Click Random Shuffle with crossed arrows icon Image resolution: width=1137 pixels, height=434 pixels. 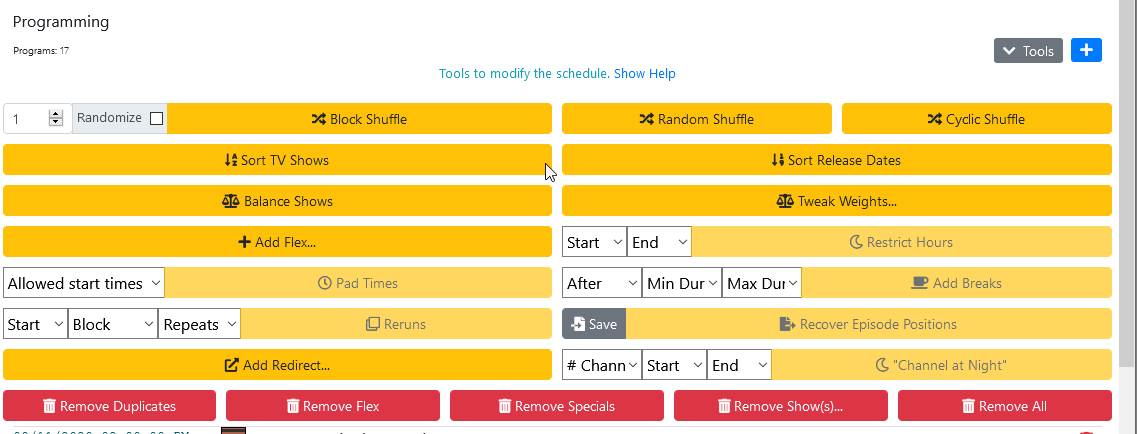pyautogui.click(x=696, y=119)
